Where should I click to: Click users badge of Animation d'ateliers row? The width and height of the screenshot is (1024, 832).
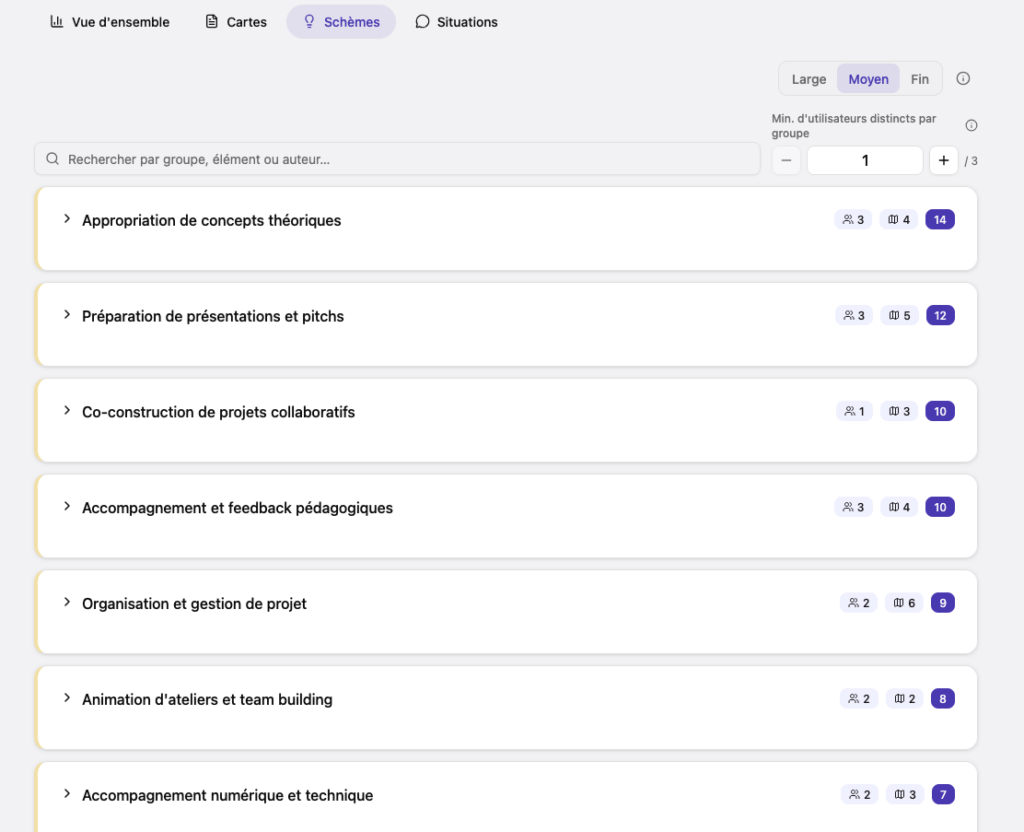(x=859, y=699)
